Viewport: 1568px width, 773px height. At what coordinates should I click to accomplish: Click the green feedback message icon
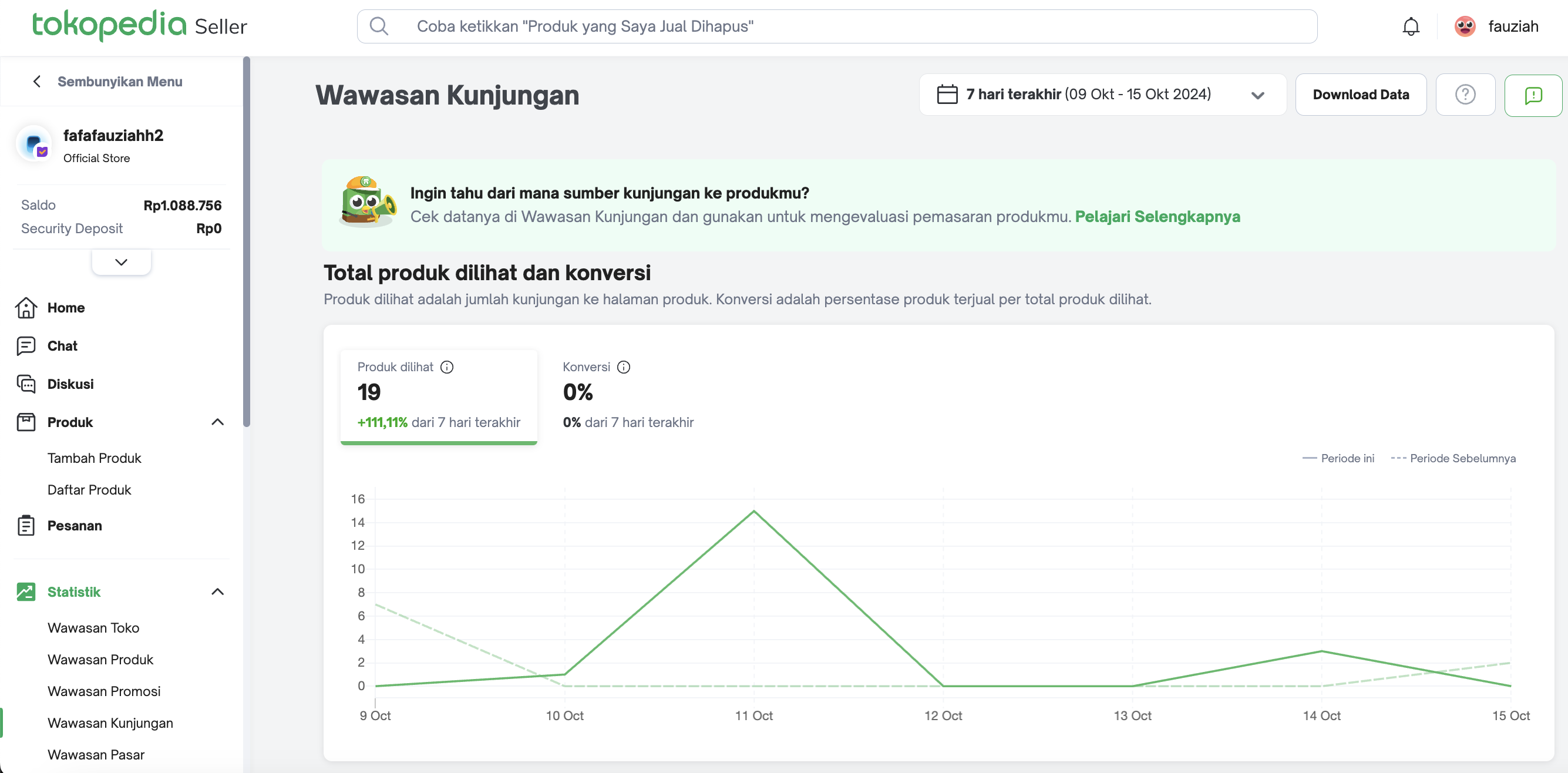(1533, 95)
